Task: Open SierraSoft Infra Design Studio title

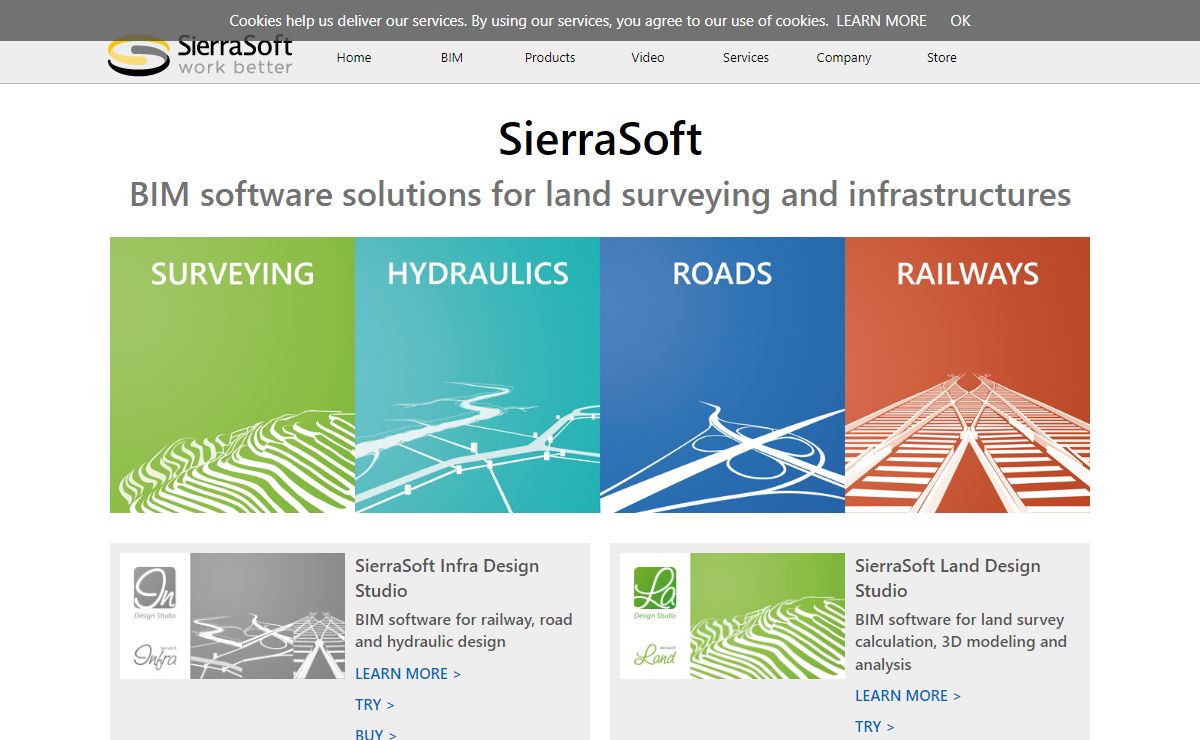Action: (x=447, y=578)
